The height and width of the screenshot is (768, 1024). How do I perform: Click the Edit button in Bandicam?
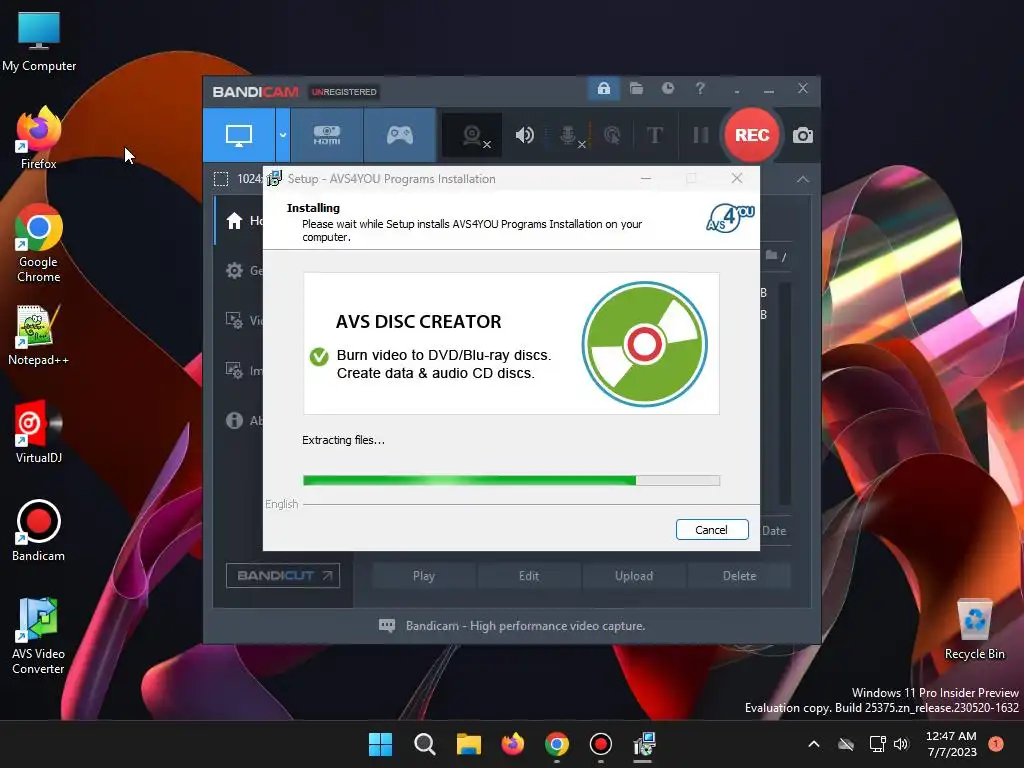(529, 576)
